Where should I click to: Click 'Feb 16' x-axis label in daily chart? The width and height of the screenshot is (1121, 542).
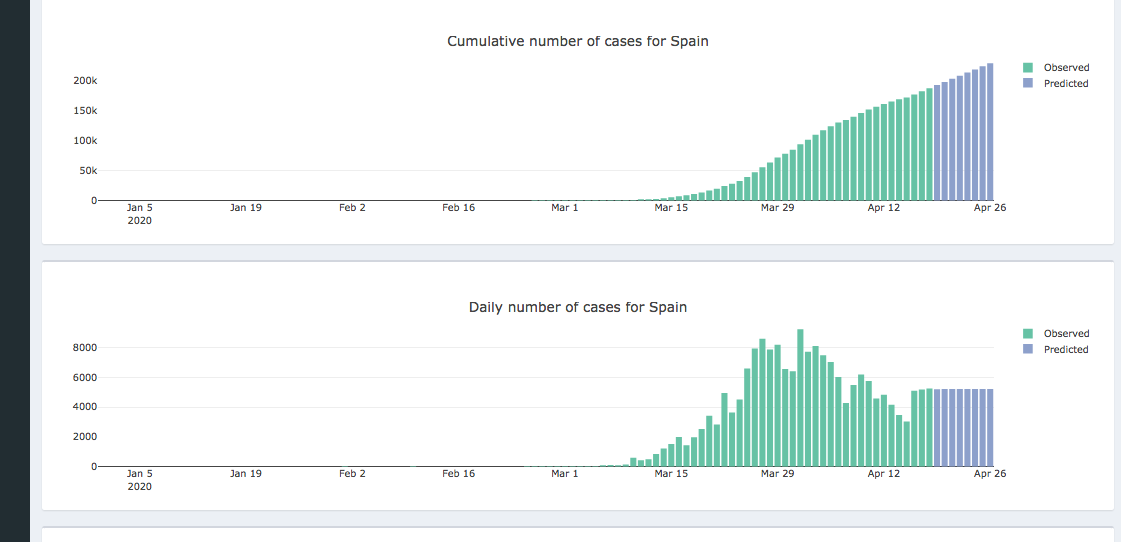click(458, 474)
